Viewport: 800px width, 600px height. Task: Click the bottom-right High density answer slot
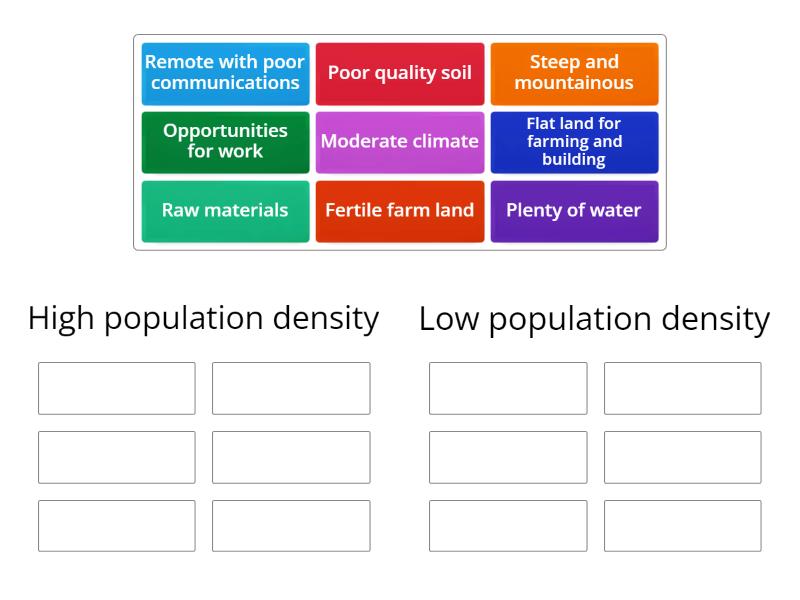tap(291, 525)
